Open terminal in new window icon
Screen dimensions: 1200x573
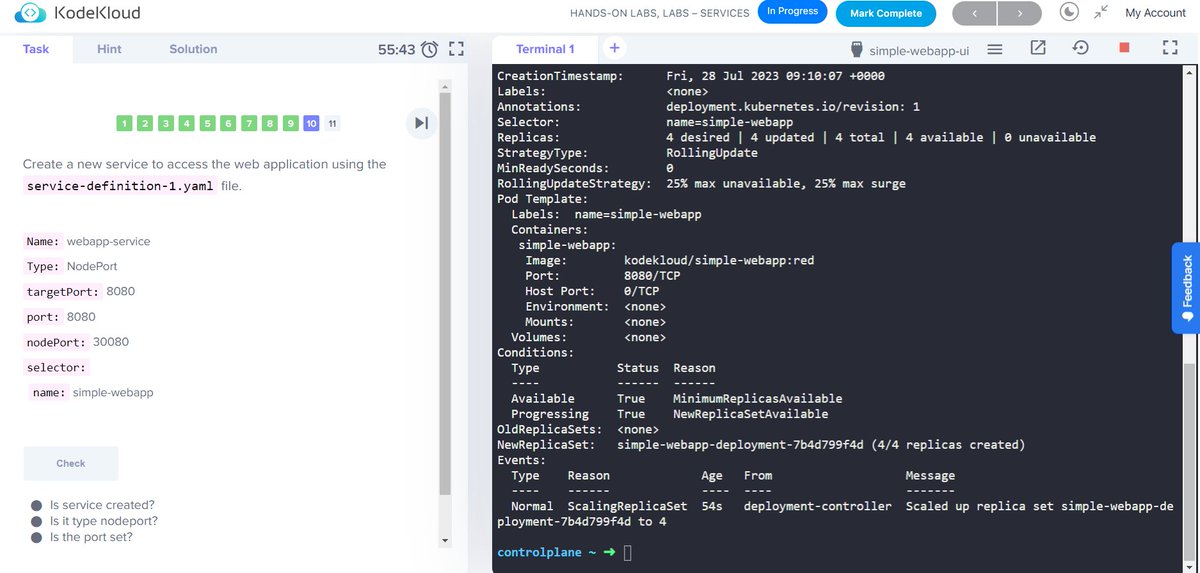point(1038,48)
